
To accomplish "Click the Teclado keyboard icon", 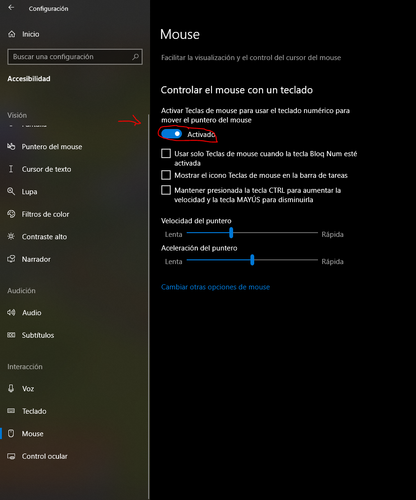I will [x=11, y=411].
